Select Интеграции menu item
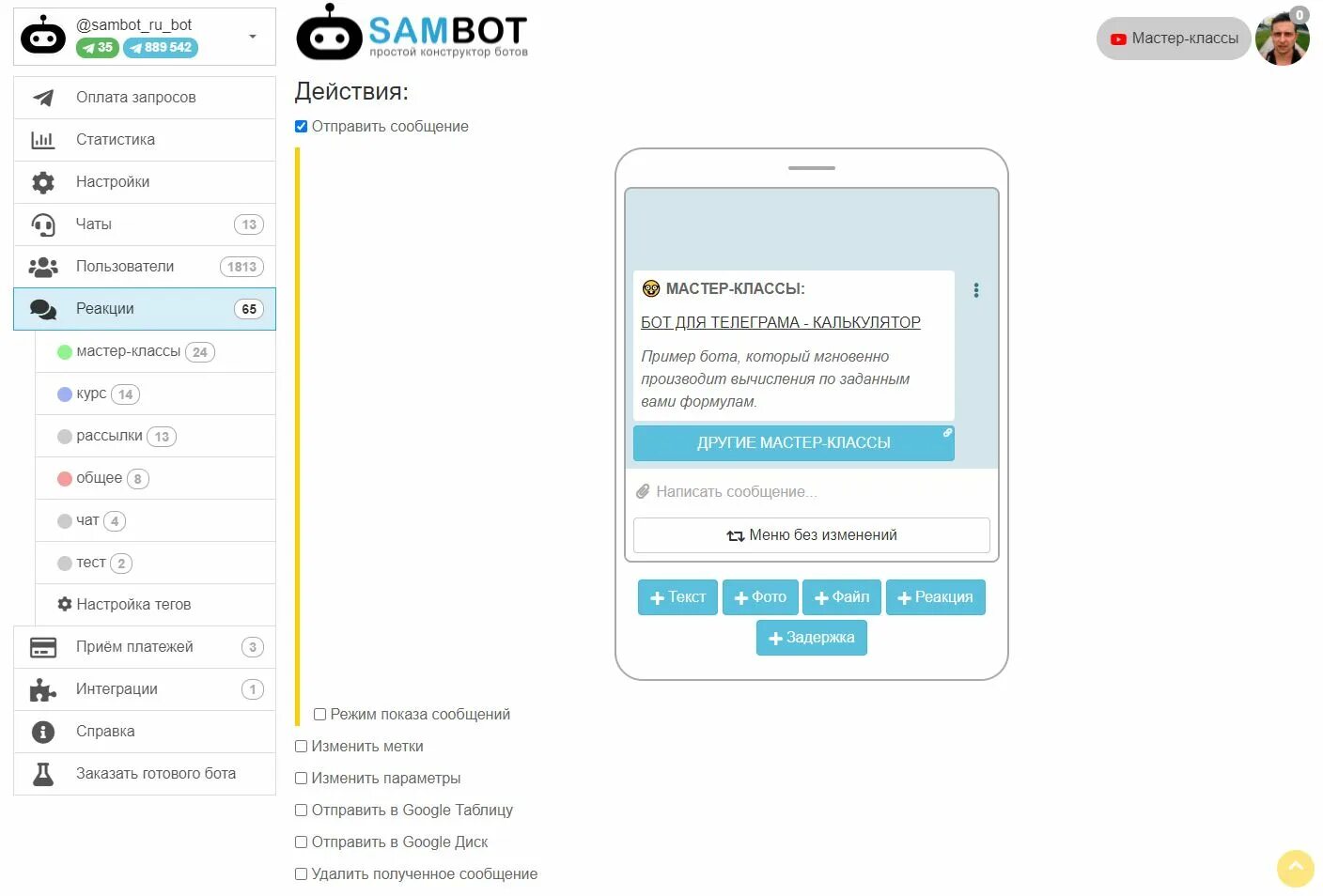 coord(145,689)
